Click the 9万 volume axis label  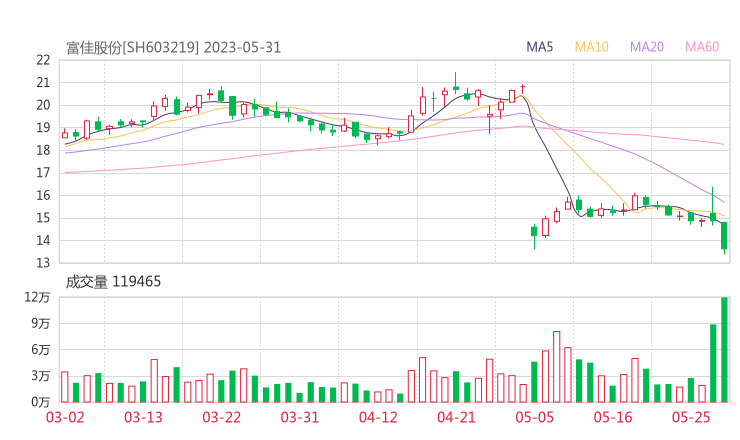41,323
